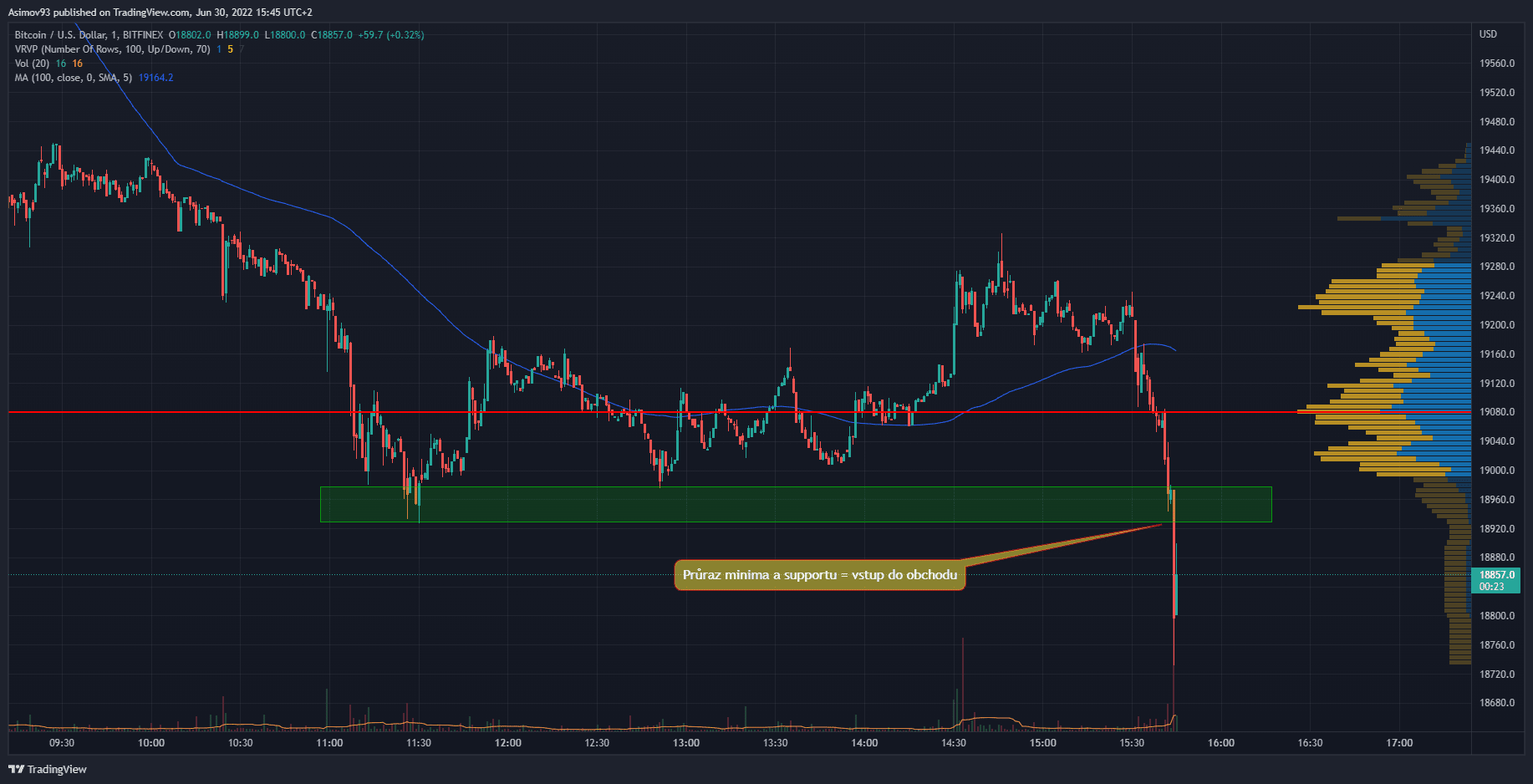The image size is (1533, 784).
Task: Open the USD currency label on price axis
Action: click(x=1488, y=34)
